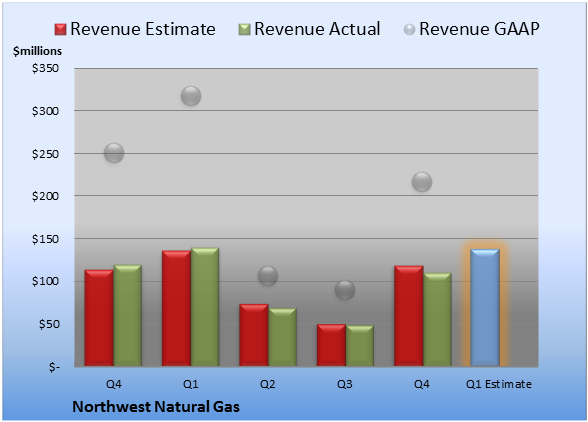The height and width of the screenshot is (422, 588).
Task: Click the $350 axis value
Action: coord(45,68)
